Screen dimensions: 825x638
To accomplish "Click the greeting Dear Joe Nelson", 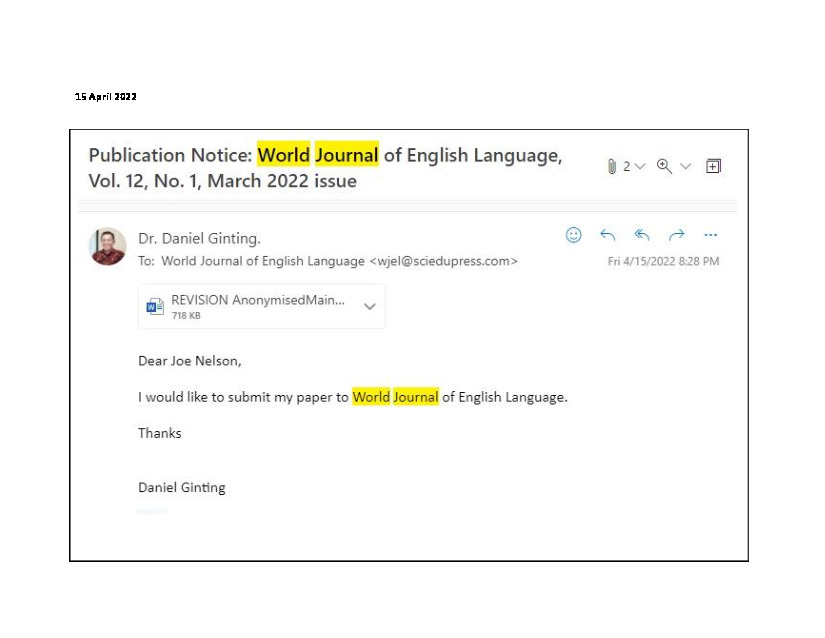I will 189,361.
